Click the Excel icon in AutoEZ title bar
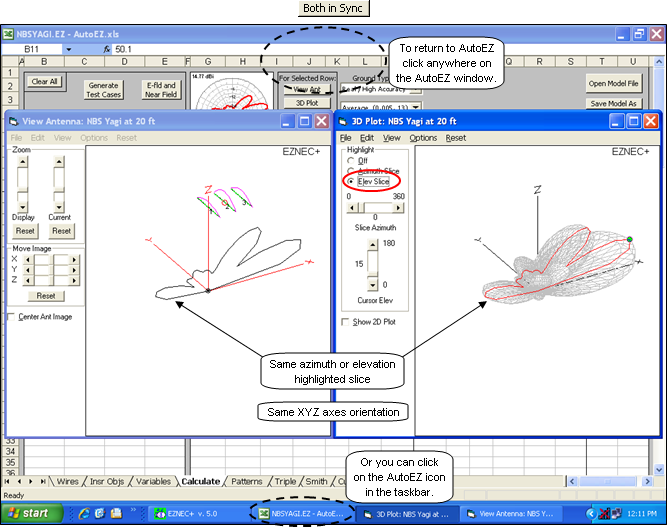 (9, 33)
